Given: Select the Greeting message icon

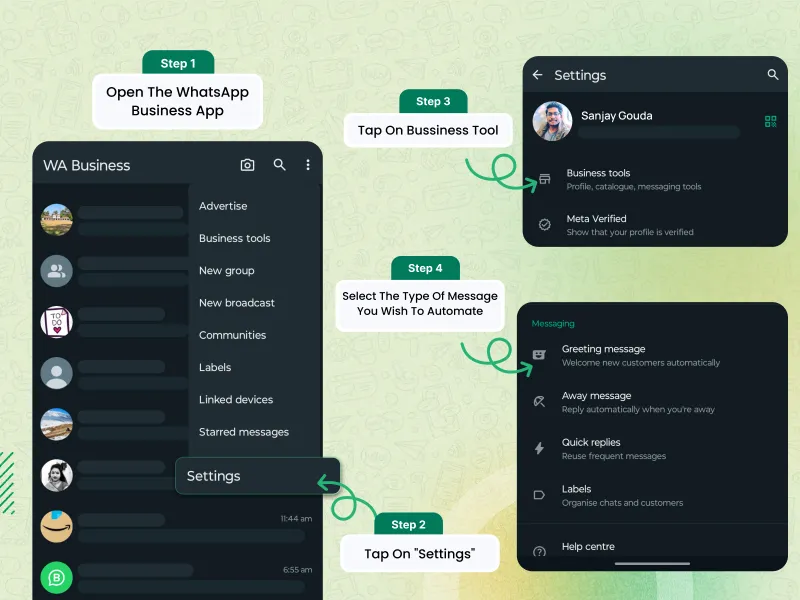Looking at the screenshot, I should pos(540,355).
